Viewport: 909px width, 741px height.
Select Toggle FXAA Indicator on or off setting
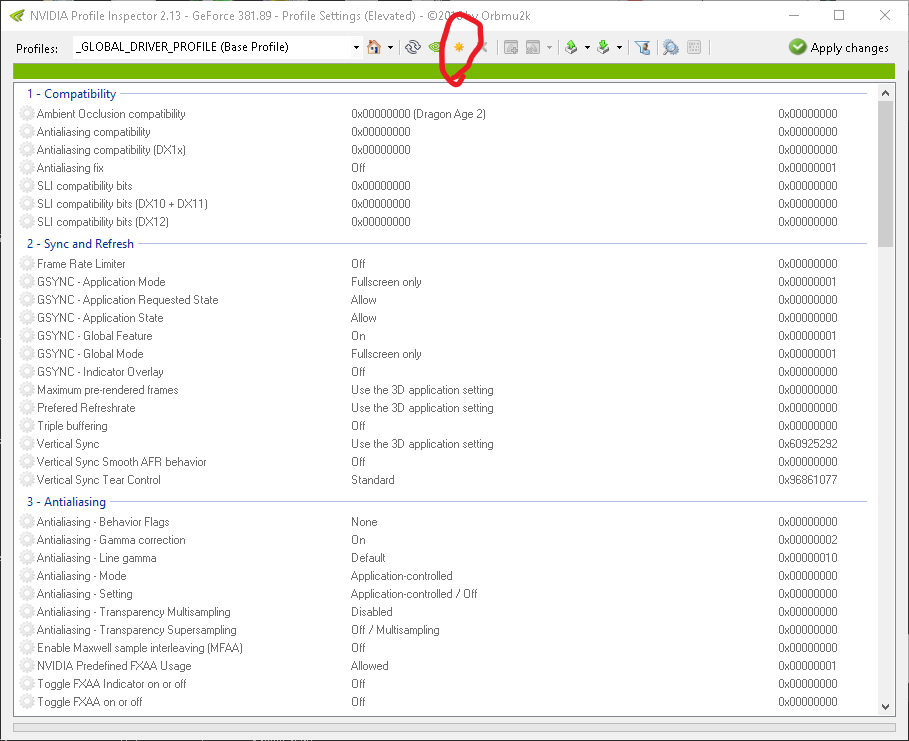click(x=444, y=684)
